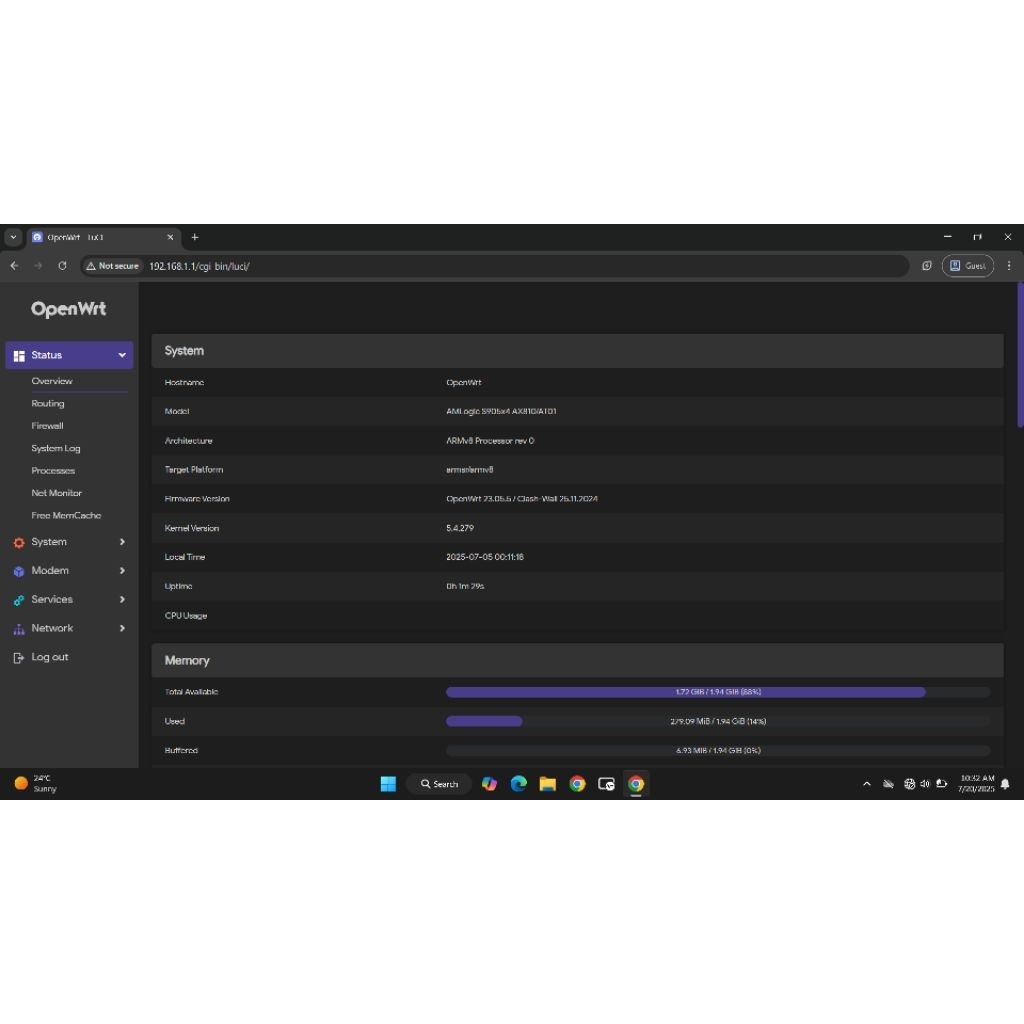The image size is (1024, 1024).
Task: Click the Uptime value text
Action: pos(465,586)
